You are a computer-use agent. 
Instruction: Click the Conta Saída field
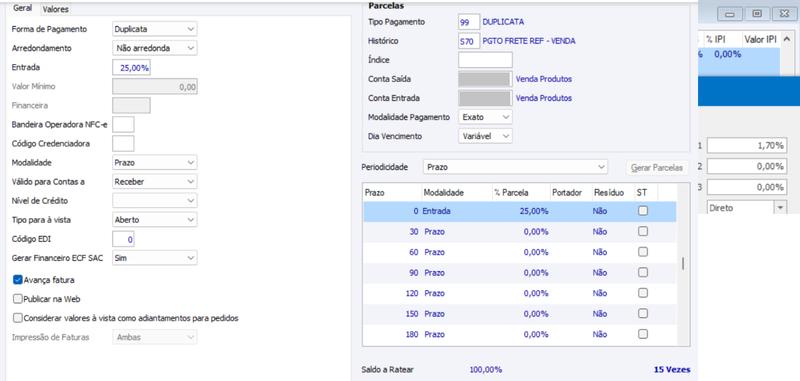click(x=485, y=79)
